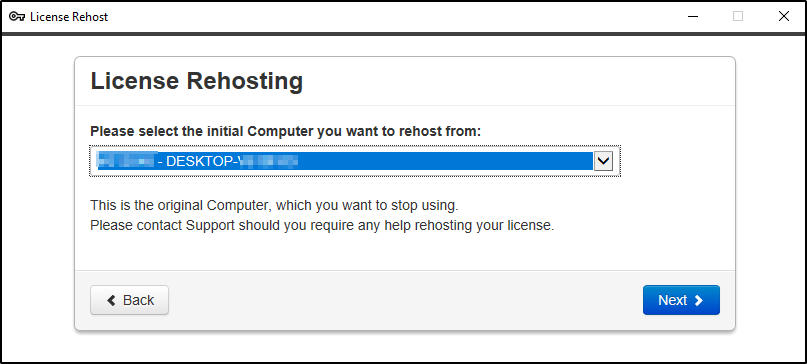Click the blurred computer name in dropdown
The image size is (807, 364).
point(126,161)
